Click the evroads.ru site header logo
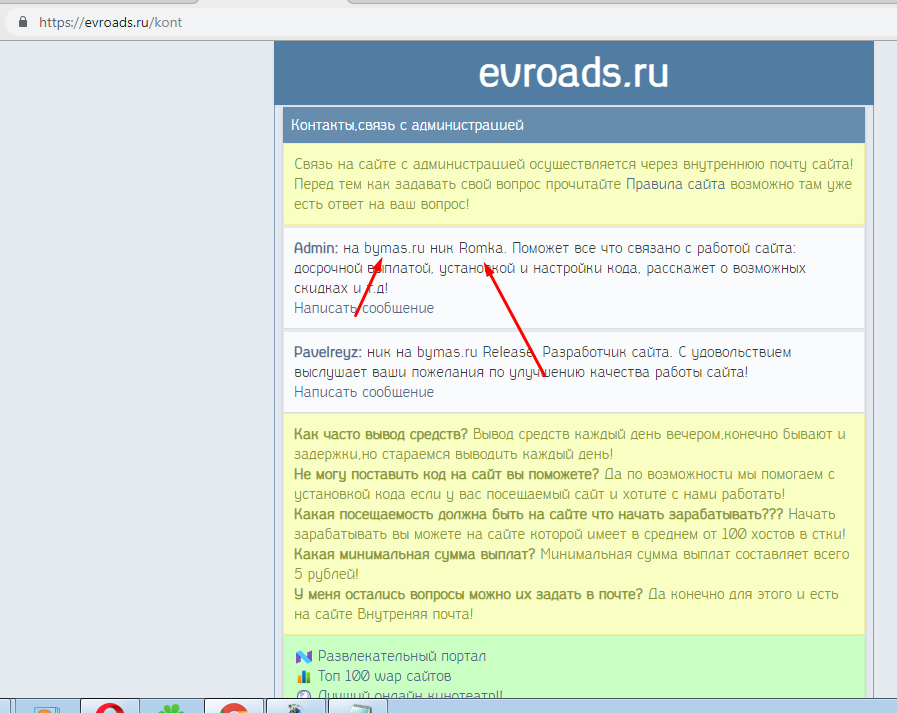Viewport: 897px width, 713px height. 573,73
